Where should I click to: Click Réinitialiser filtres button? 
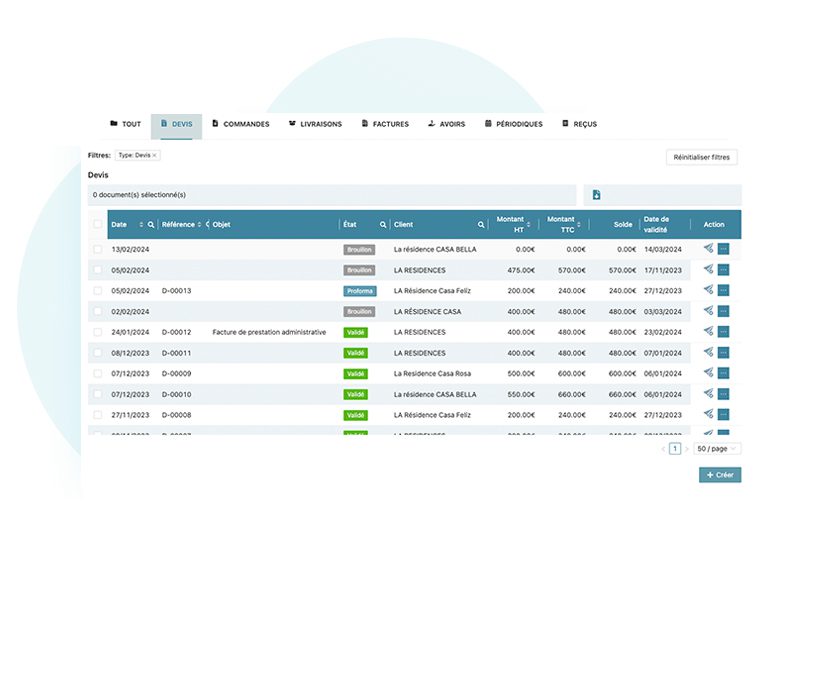pos(701,157)
